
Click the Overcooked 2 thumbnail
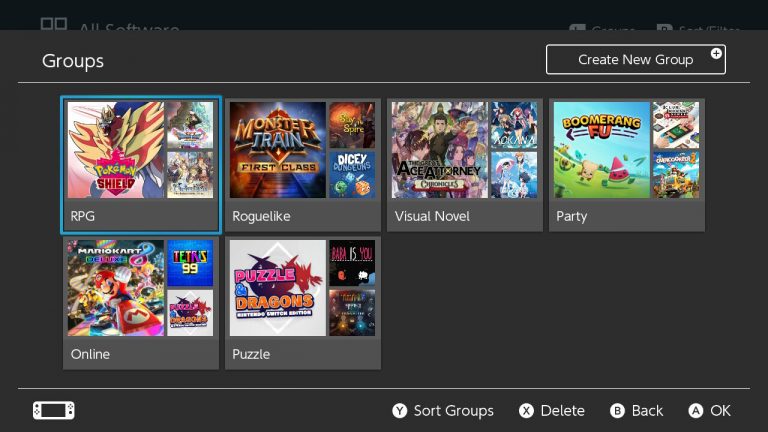point(676,175)
